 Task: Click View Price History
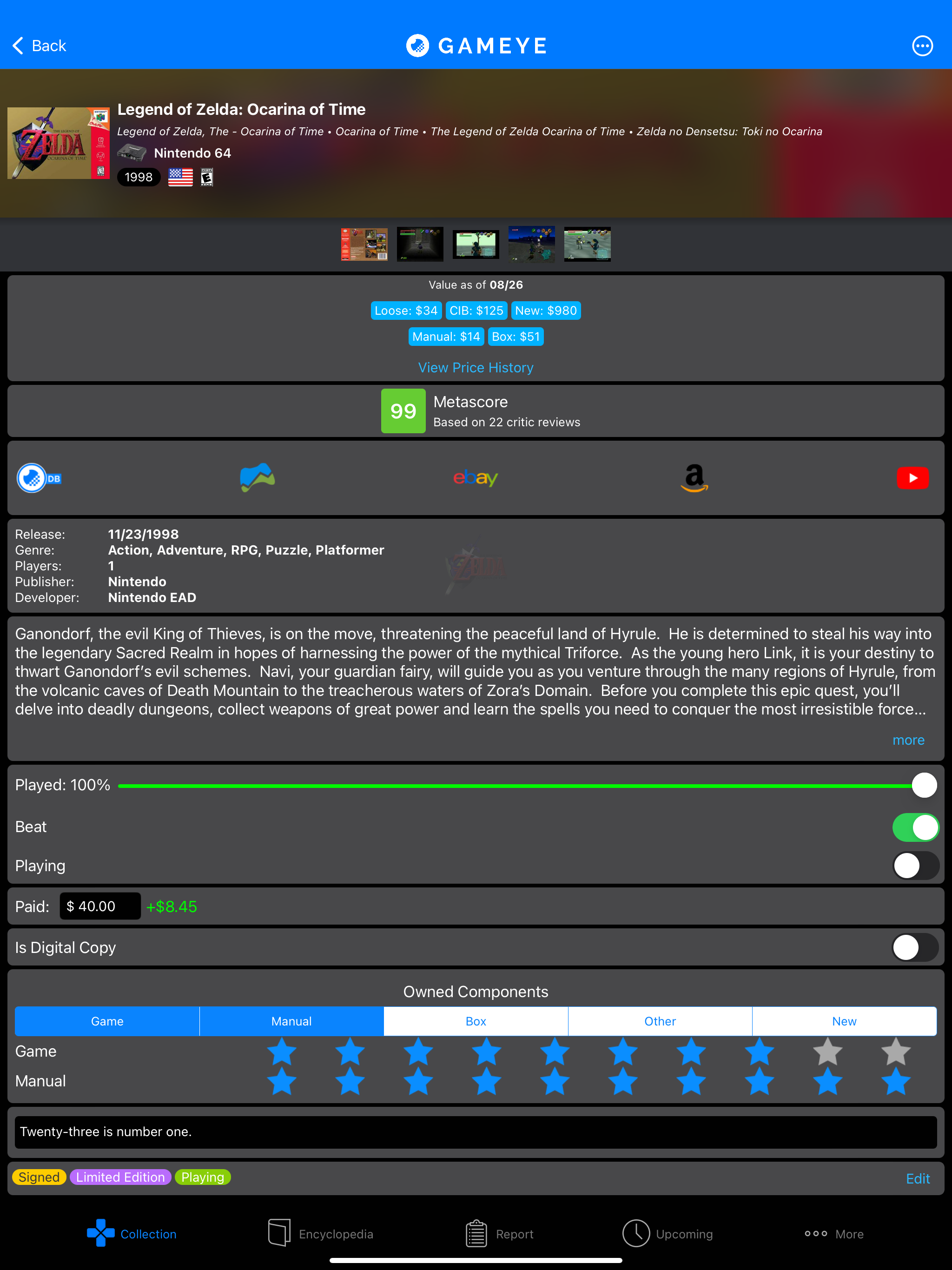476,367
